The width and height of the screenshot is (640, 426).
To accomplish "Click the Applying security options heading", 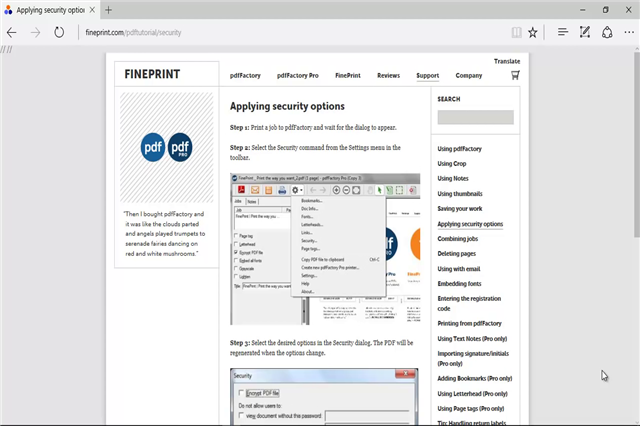I will [287, 106].
